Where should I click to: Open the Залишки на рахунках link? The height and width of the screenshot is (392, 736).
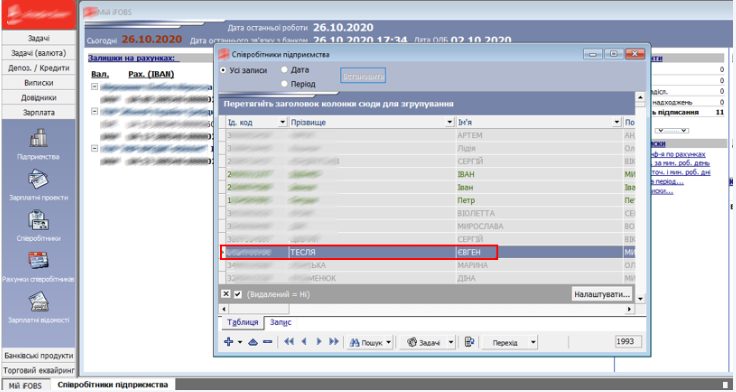pos(131,58)
